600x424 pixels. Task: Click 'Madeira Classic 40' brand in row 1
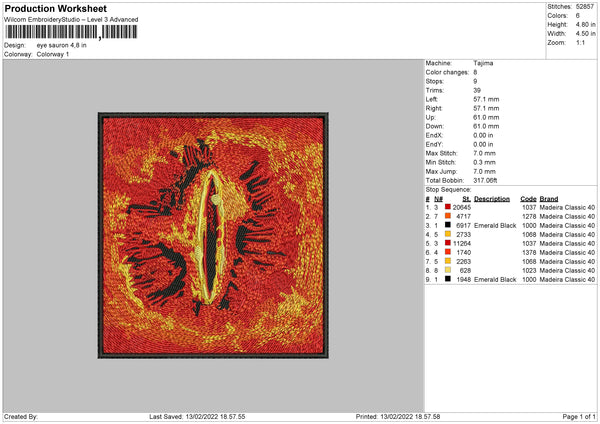point(567,207)
